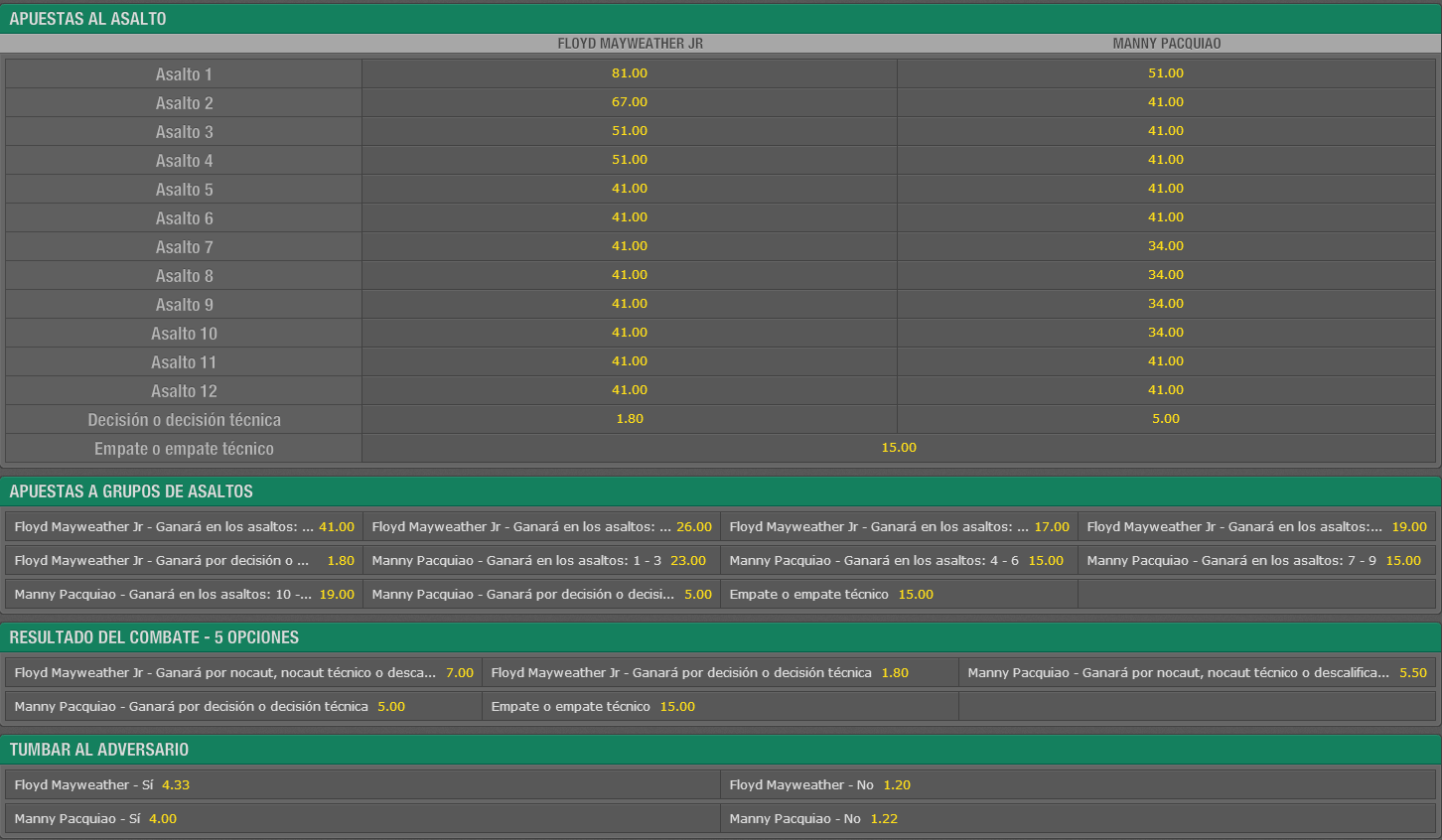The image size is (1442, 840).
Task: Bet Pacquiao decisión técnica 5.00 in Resultado section
Action: 243,707
